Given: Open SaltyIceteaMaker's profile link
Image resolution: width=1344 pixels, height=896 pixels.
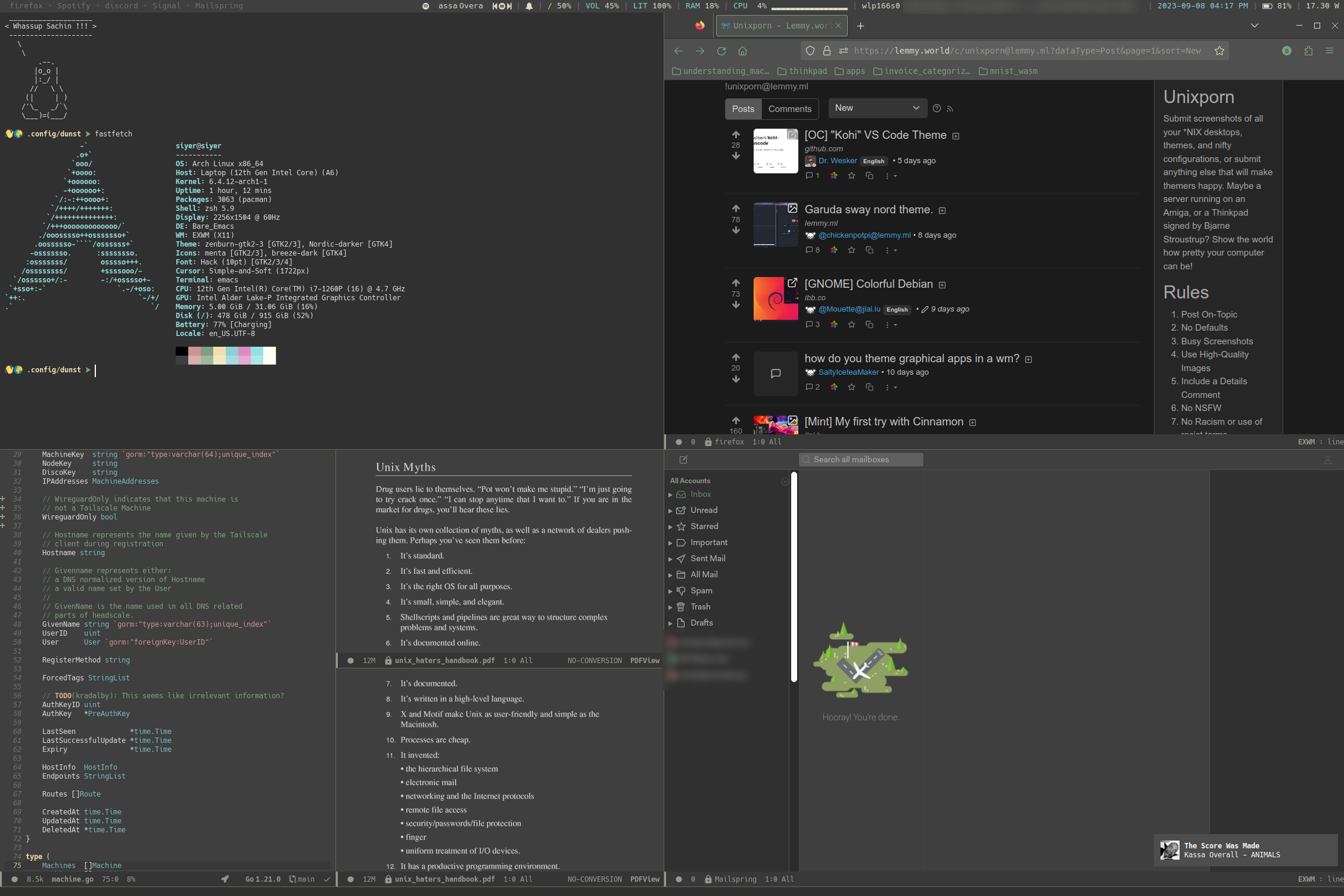Looking at the screenshot, I should pos(848,372).
